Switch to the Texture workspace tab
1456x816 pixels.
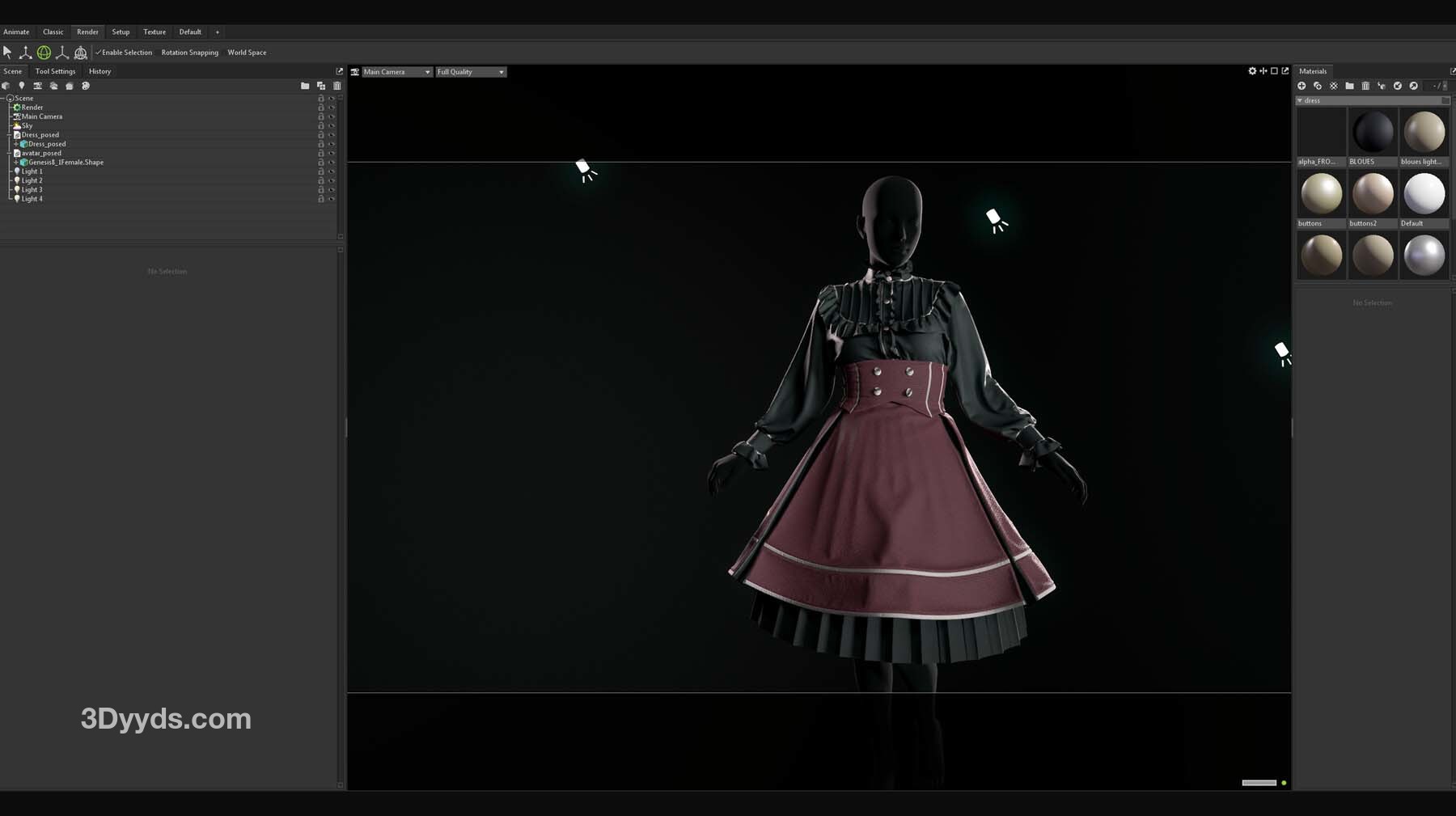click(154, 32)
